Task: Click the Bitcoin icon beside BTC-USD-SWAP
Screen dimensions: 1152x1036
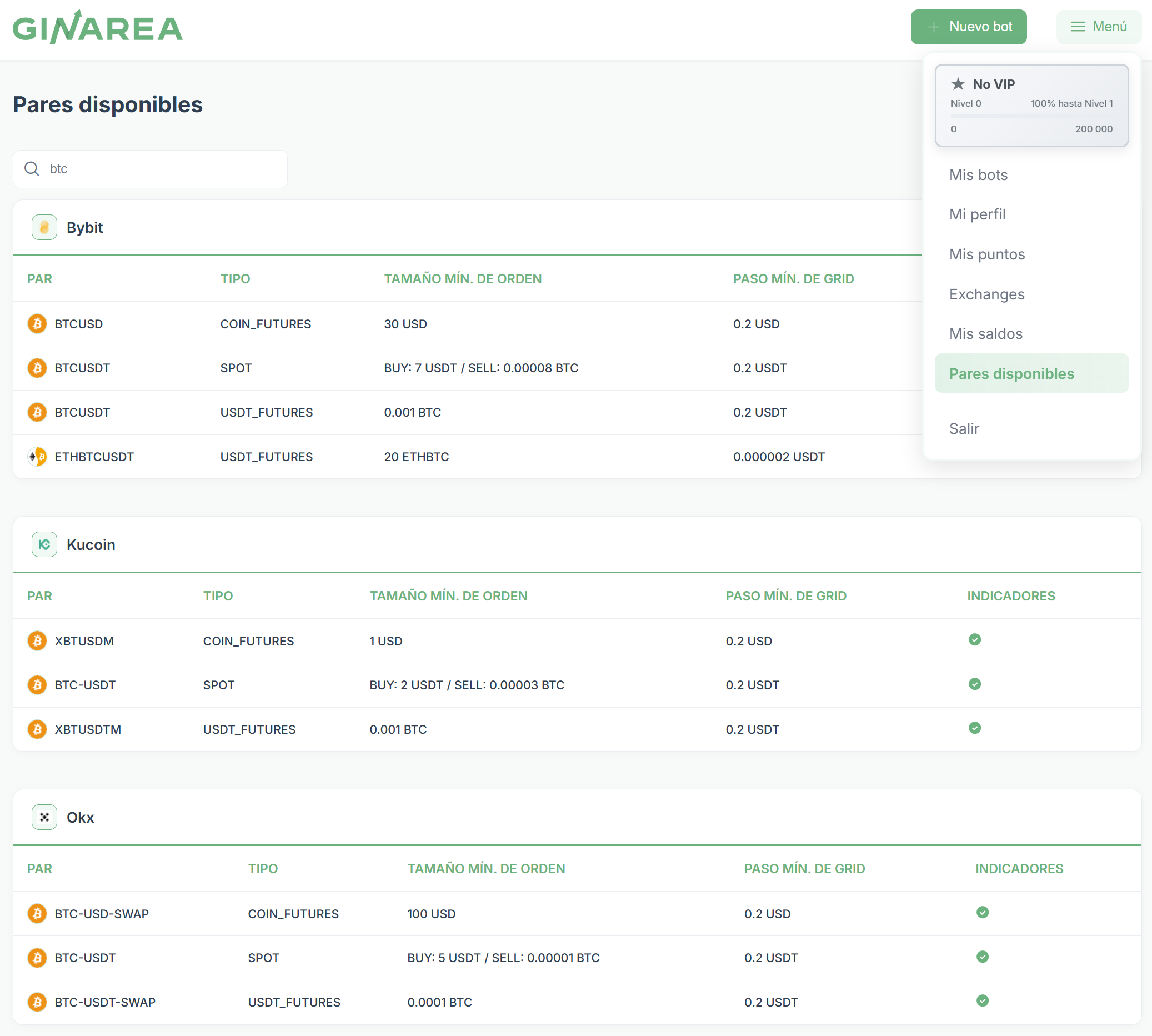Action: (38, 914)
